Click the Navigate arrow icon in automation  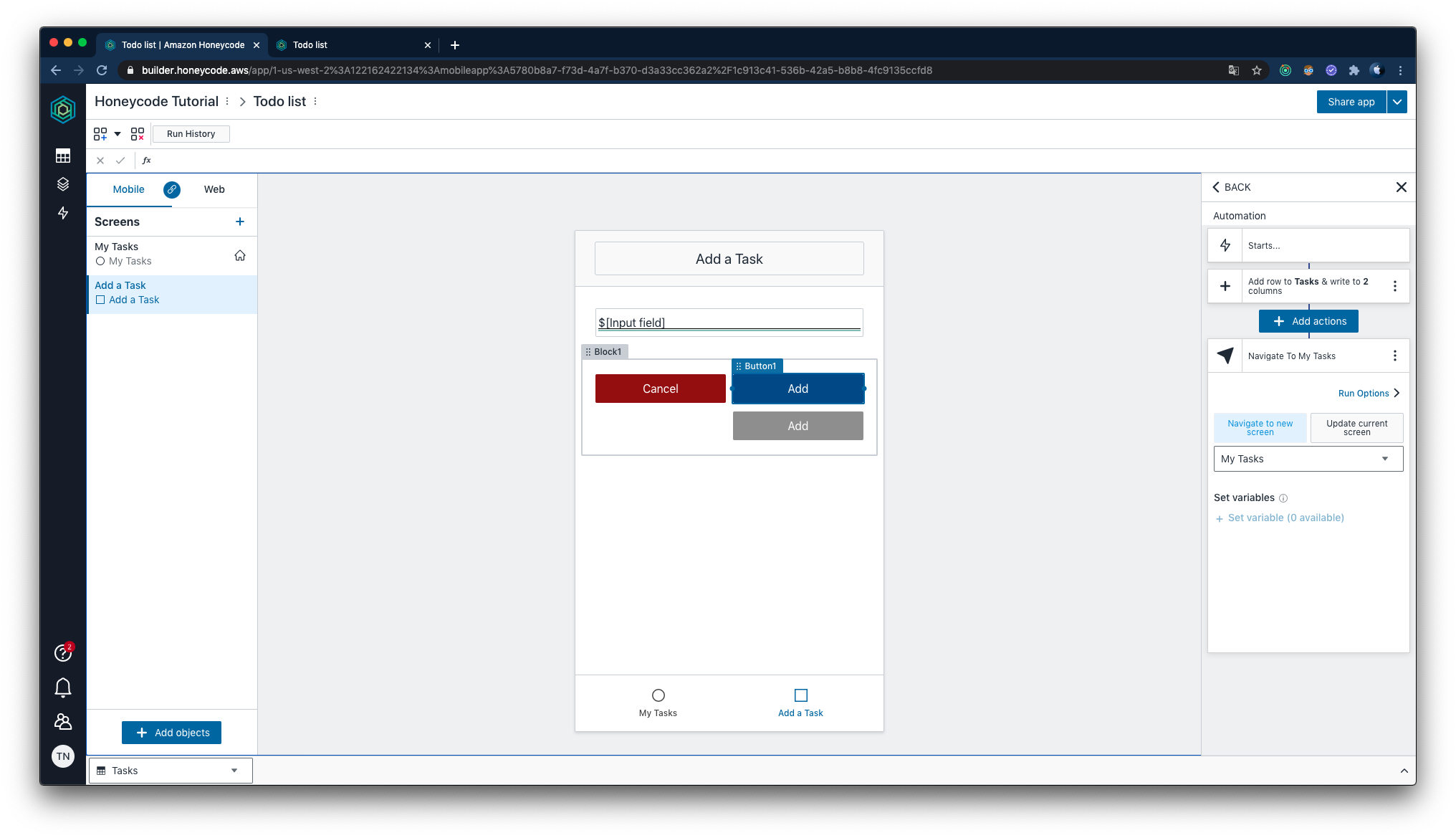tap(1225, 356)
